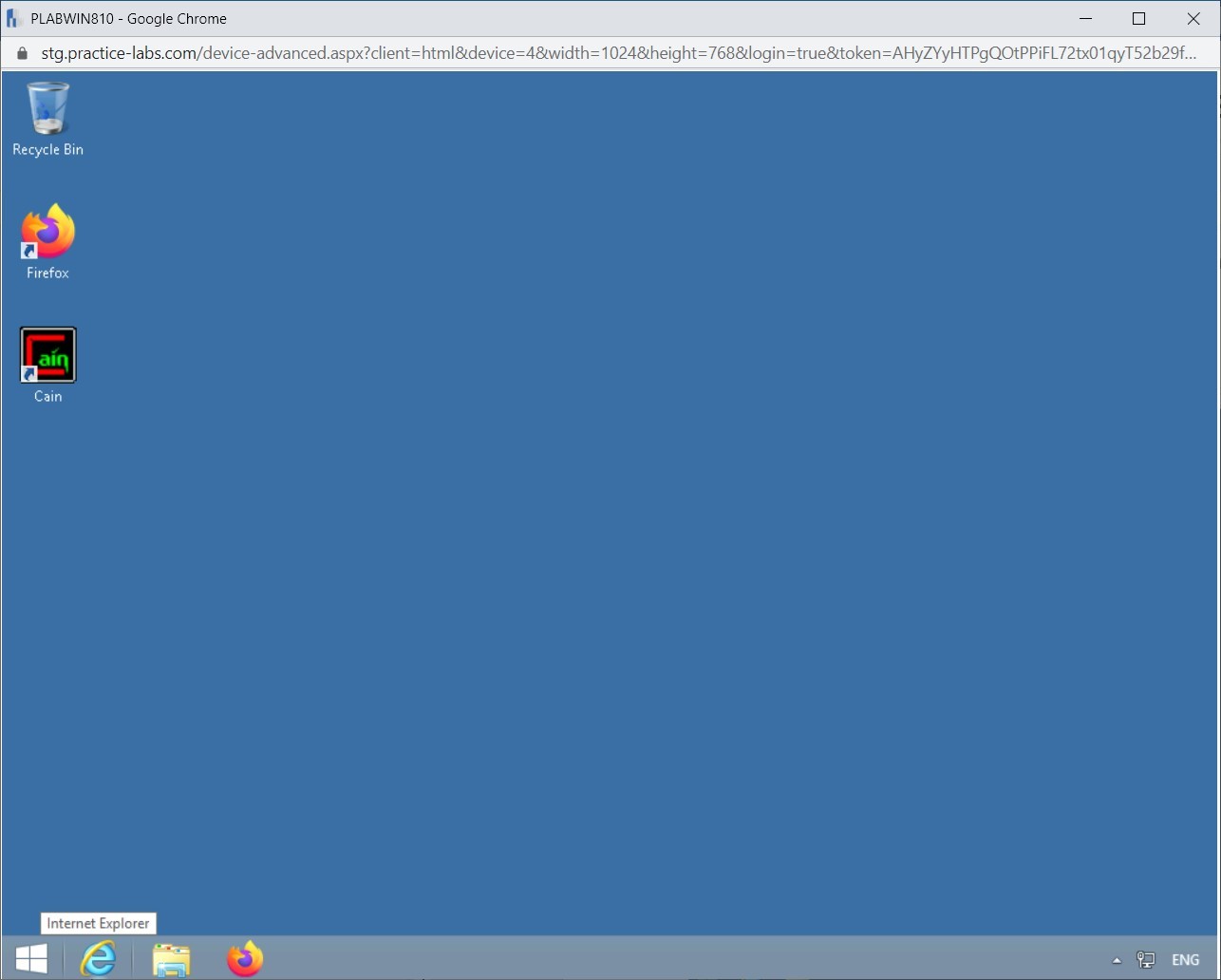Image resolution: width=1221 pixels, height=980 pixels.
Task: Click the stg.practice-labs.com URL text
Action: pyautogui.click(x=142, y=53)
